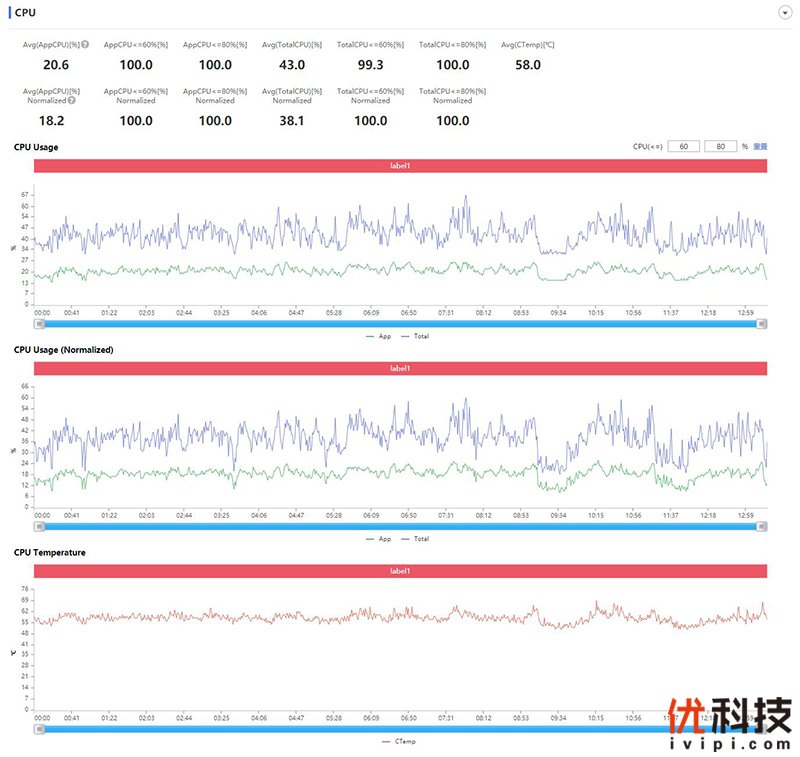Click the label1 bar above CPU Temperature chart

coord(400,570)
